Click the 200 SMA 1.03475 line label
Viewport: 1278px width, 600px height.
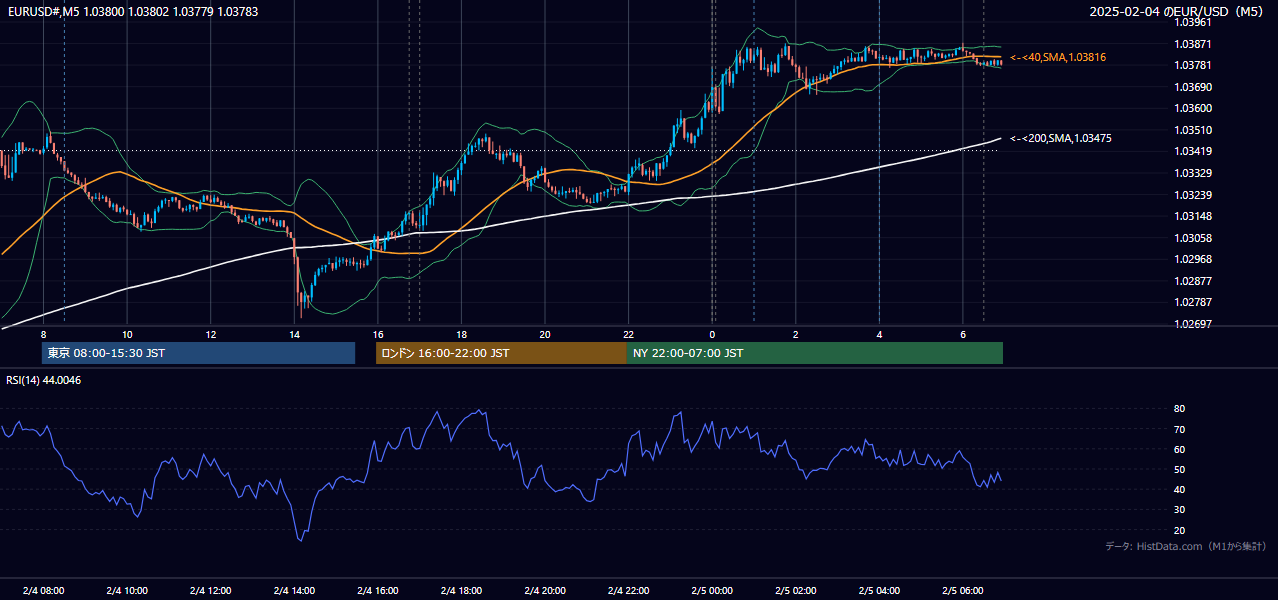tap(1061, 138)
